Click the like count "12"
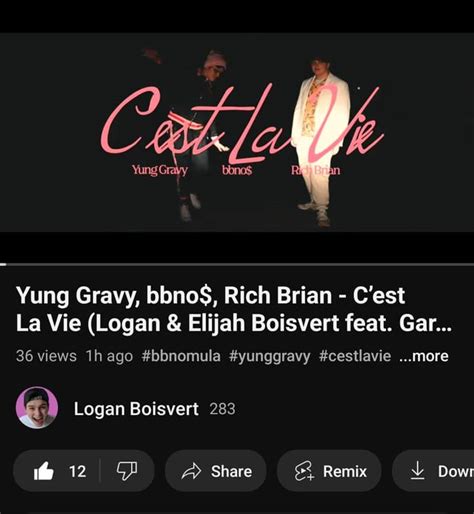 pos(77,471)
